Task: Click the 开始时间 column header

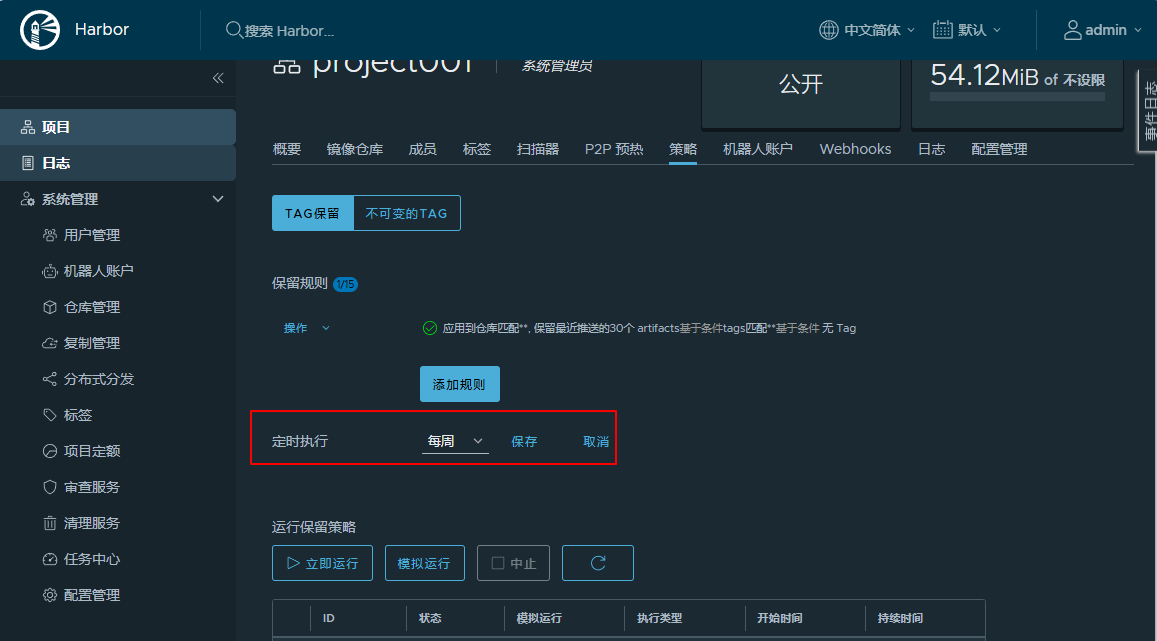Action: pos(780,618)
